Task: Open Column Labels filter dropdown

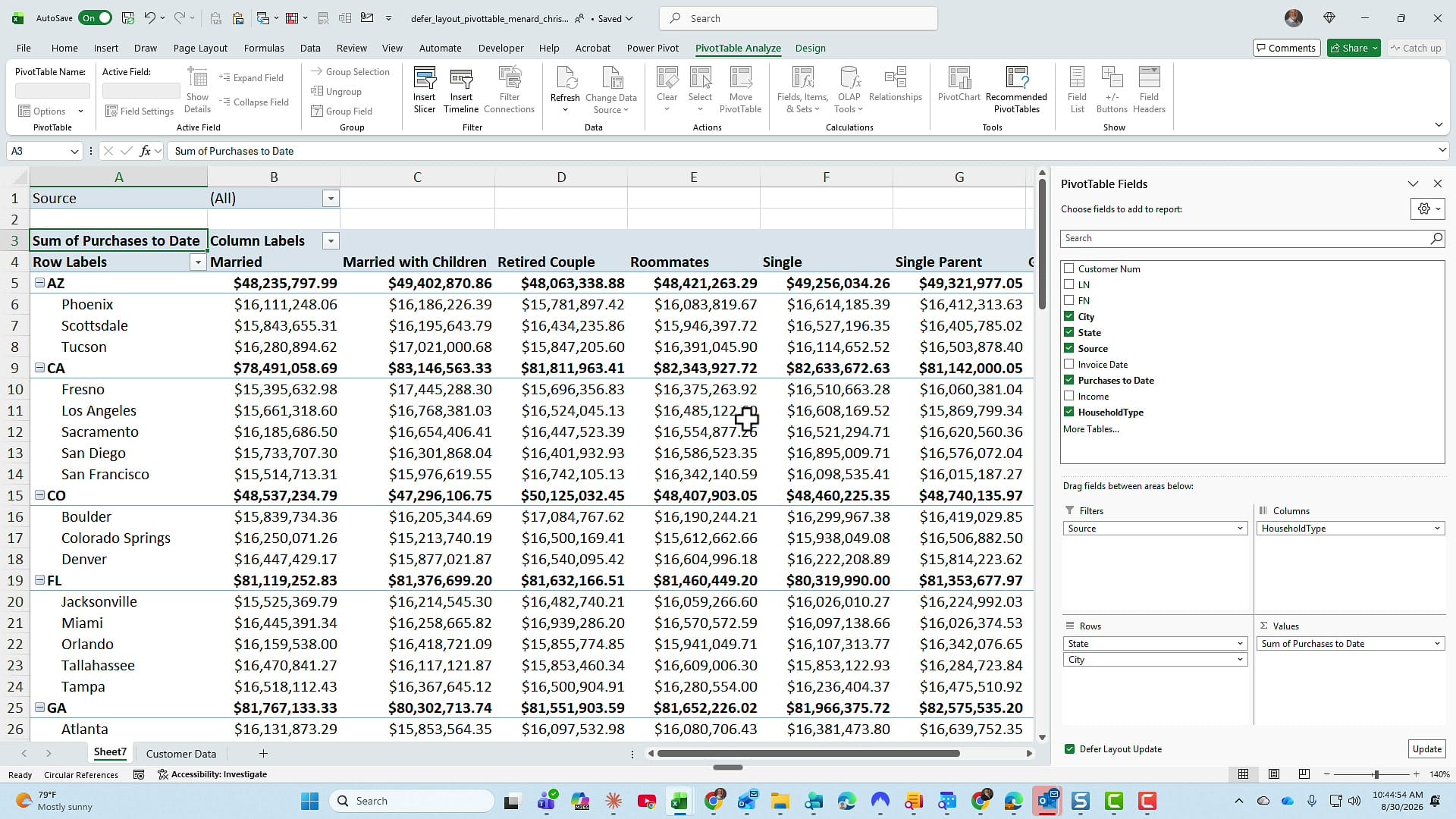Action: 331,241
